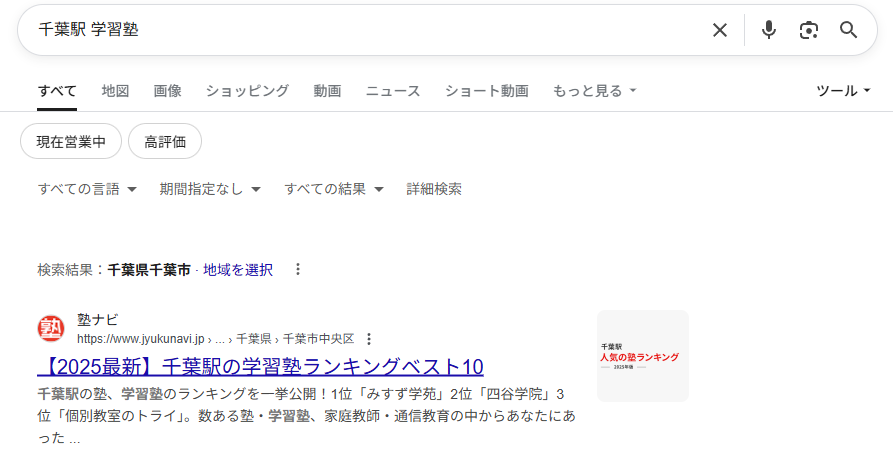Screen dimensions: 893x466
Task: Clear the search query with X icon
Action: click(720, 30)
